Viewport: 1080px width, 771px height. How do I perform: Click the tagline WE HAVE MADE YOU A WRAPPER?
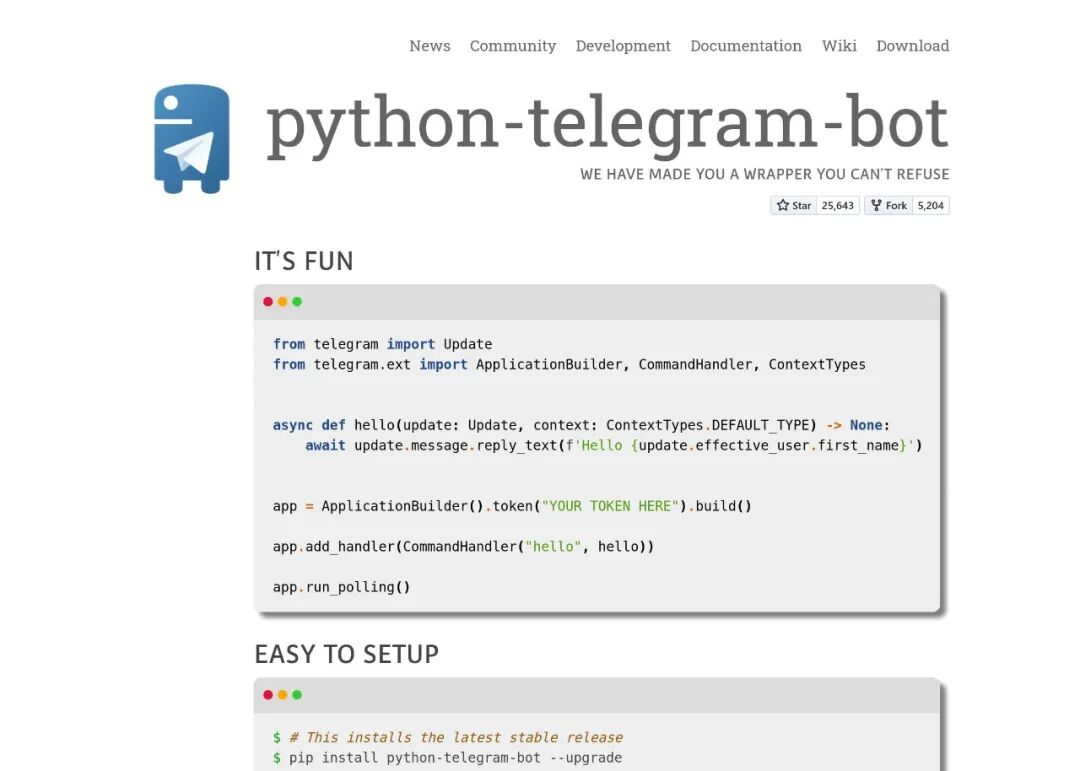765,174
